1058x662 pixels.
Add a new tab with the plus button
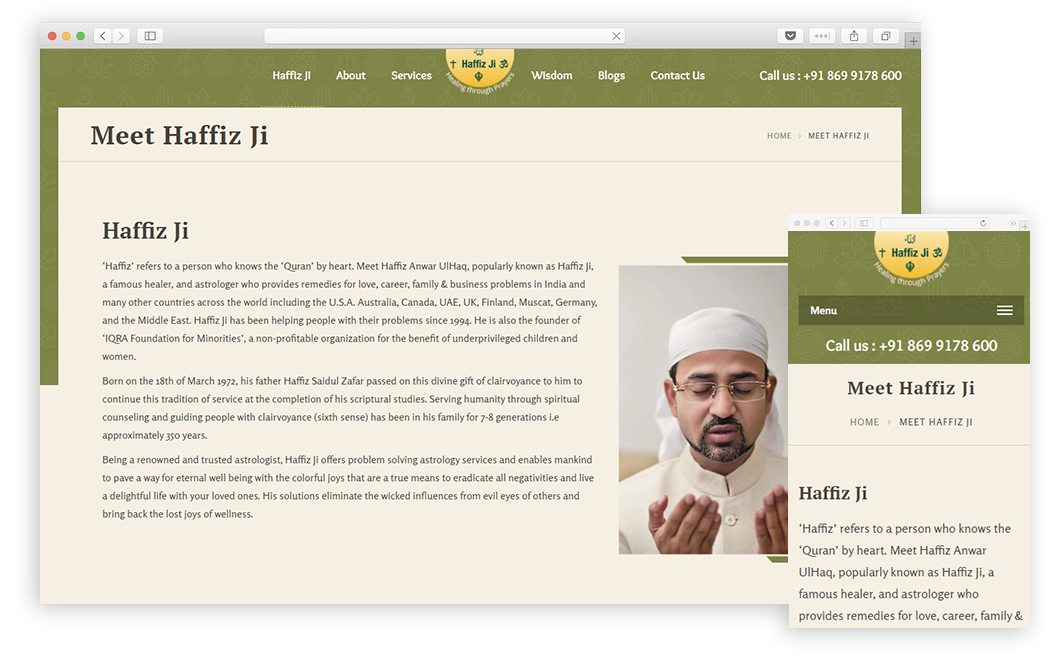913,41
